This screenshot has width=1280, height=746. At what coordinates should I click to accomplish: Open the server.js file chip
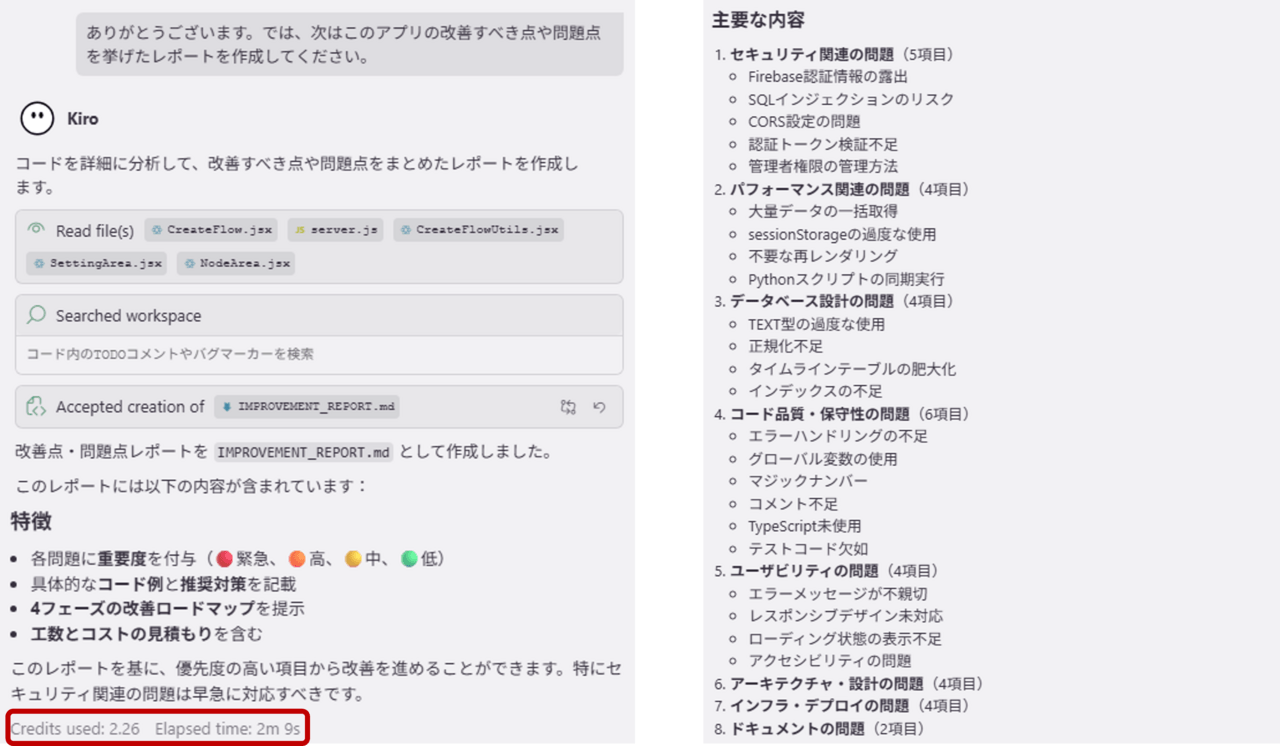pyautogui.click(x=335, y=230)
